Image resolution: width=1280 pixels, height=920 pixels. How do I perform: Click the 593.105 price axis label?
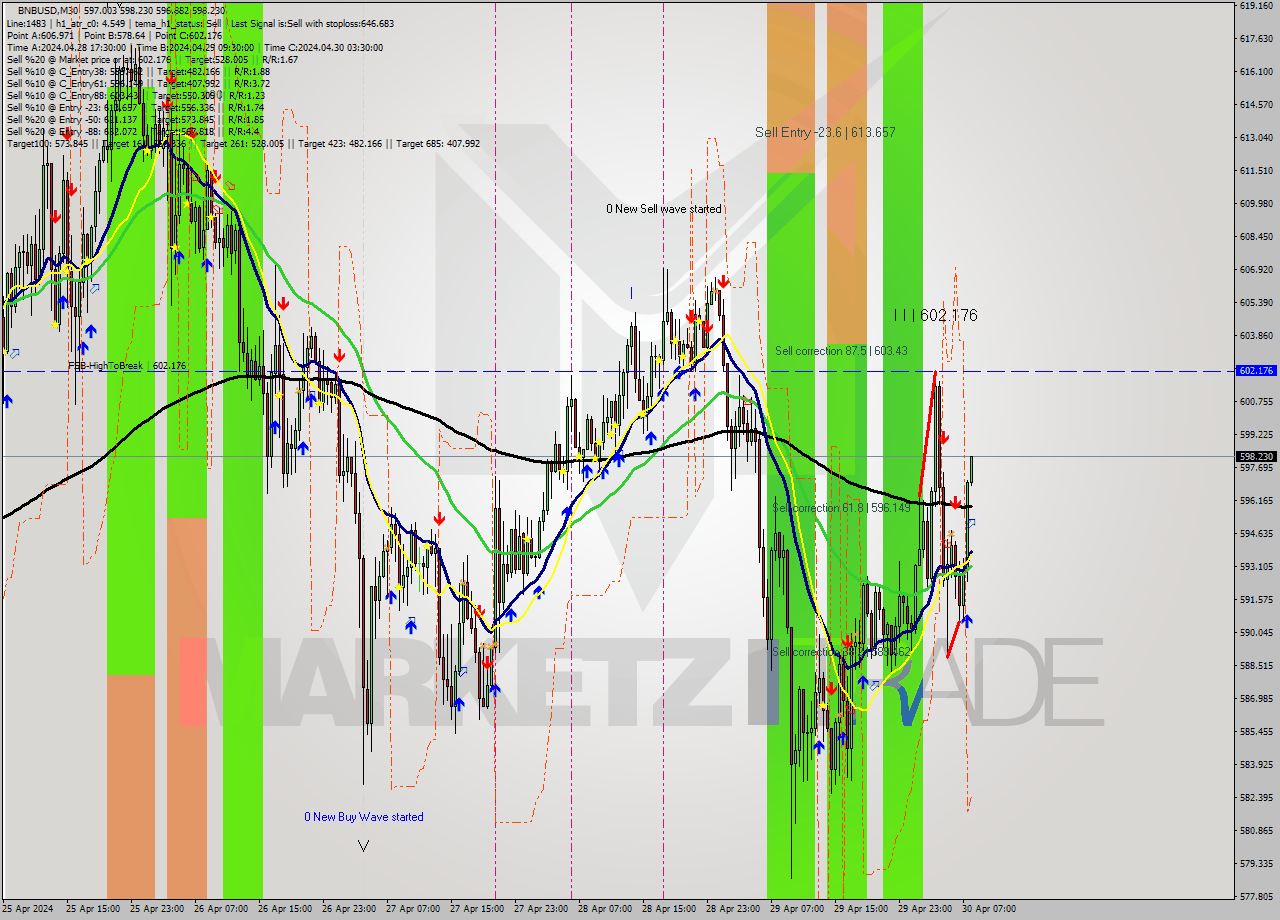pos(1256,566)
